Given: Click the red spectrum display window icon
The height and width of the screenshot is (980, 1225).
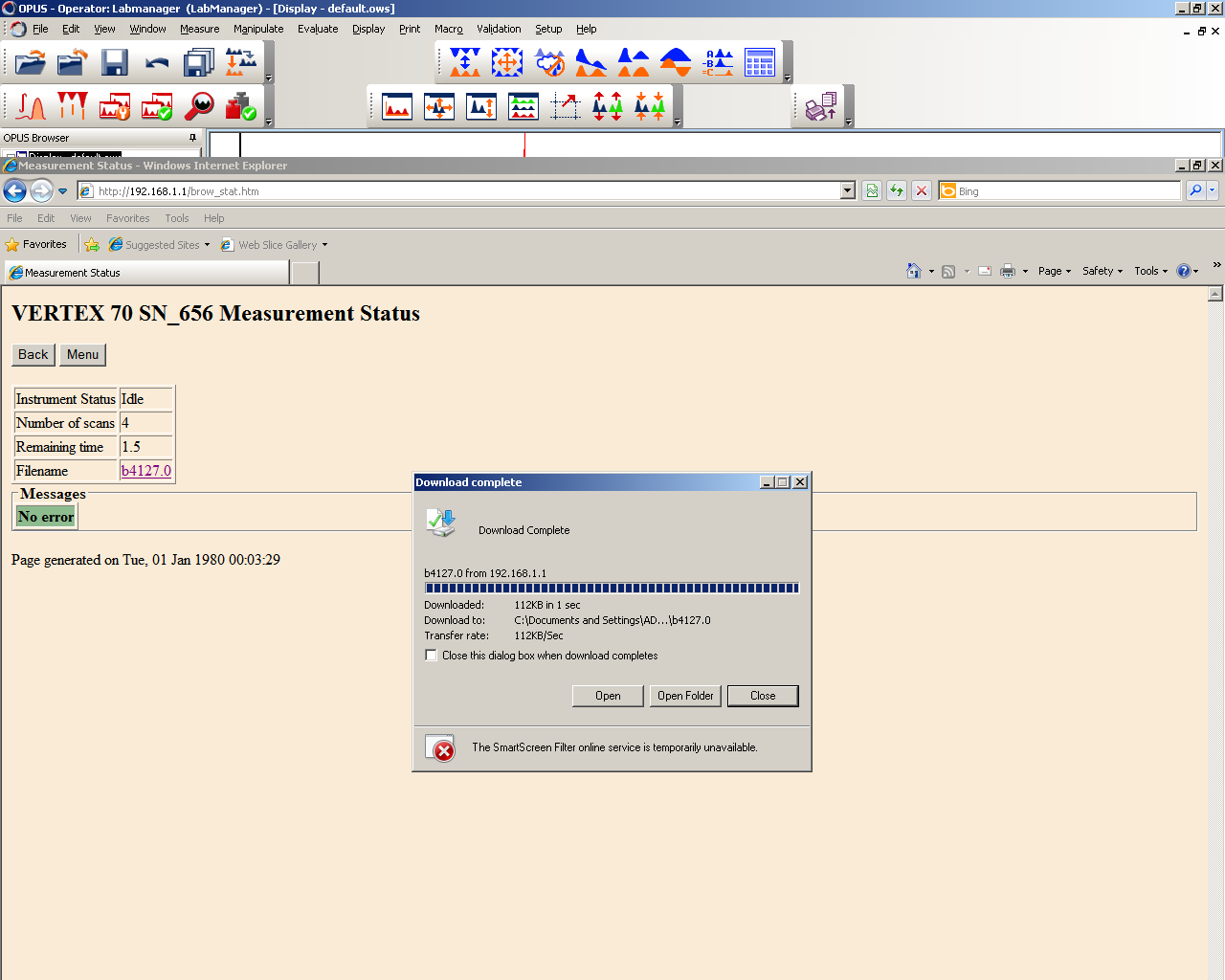Looking at the screenshot, I should 397,106.
